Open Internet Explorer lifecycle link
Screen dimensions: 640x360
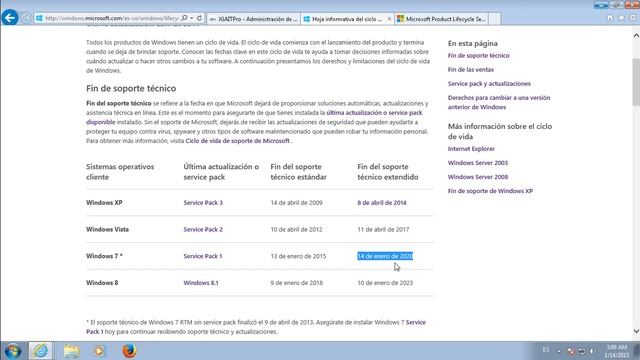click(471, 149)
